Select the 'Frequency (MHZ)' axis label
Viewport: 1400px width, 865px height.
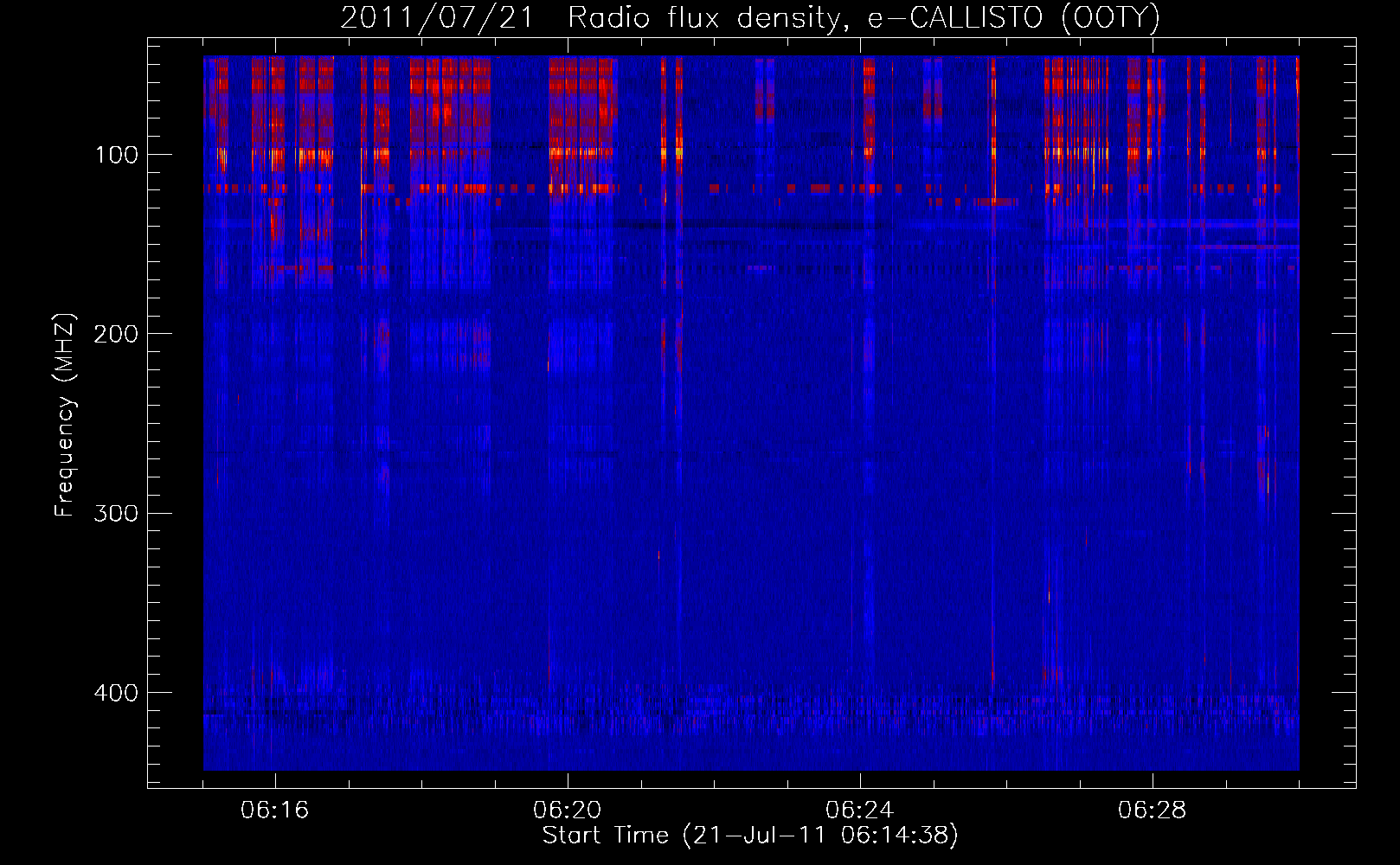point(65,415)
